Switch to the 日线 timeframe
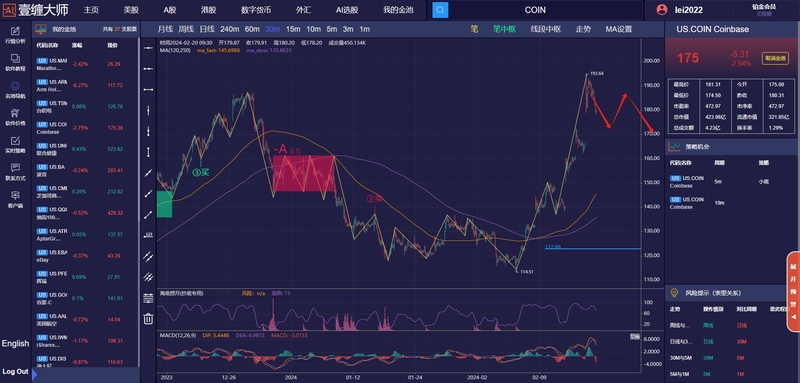 click(x=207, y=29)
